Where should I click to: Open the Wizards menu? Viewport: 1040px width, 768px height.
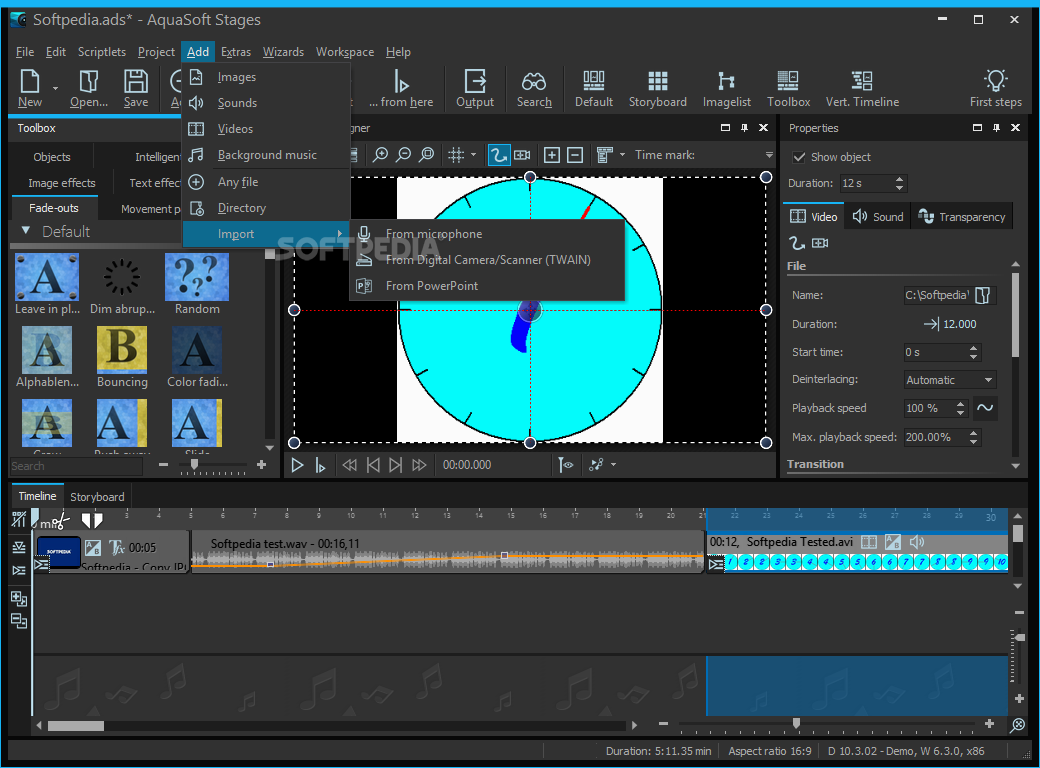point(283,52)
